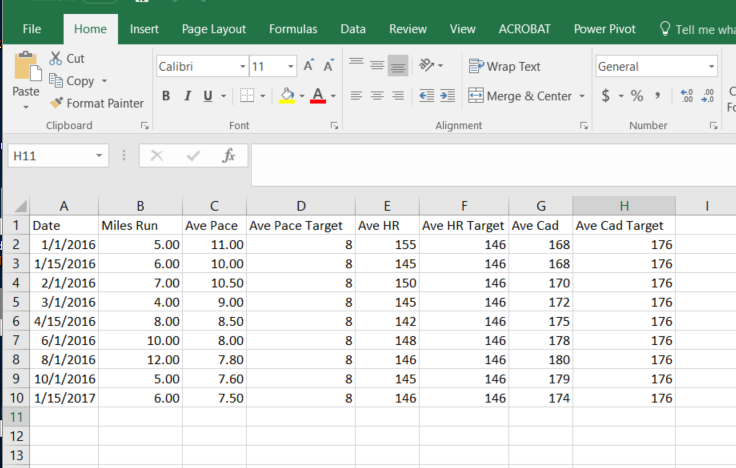736x468 pixels.
Task: Open the Power Pivot tab
Action: pyautogui.click(x=605, y=29)
